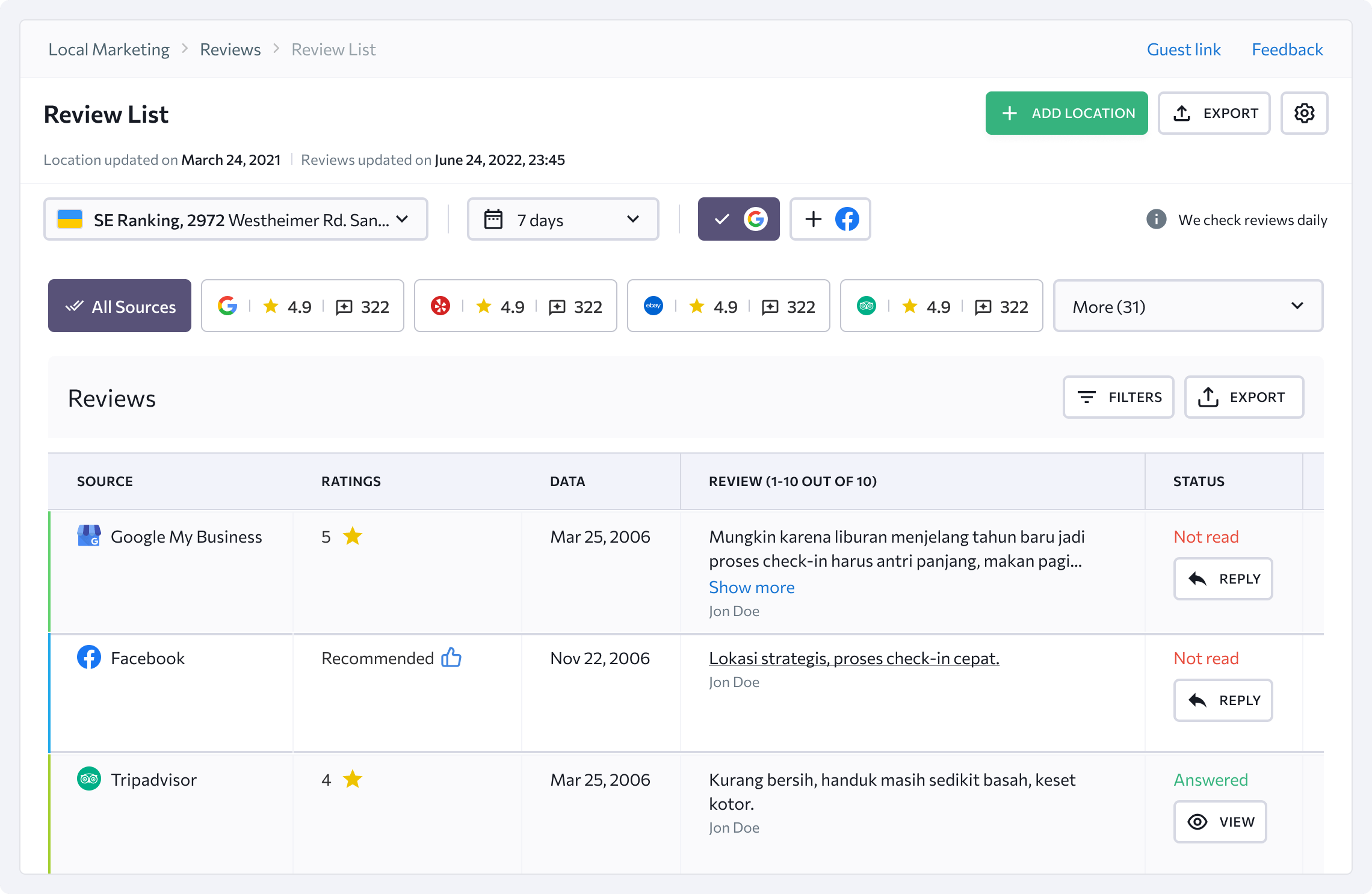Screen dimensions: 1372x894
Task: Open the SE Ranking location dropdown
Action: [236, 219]
